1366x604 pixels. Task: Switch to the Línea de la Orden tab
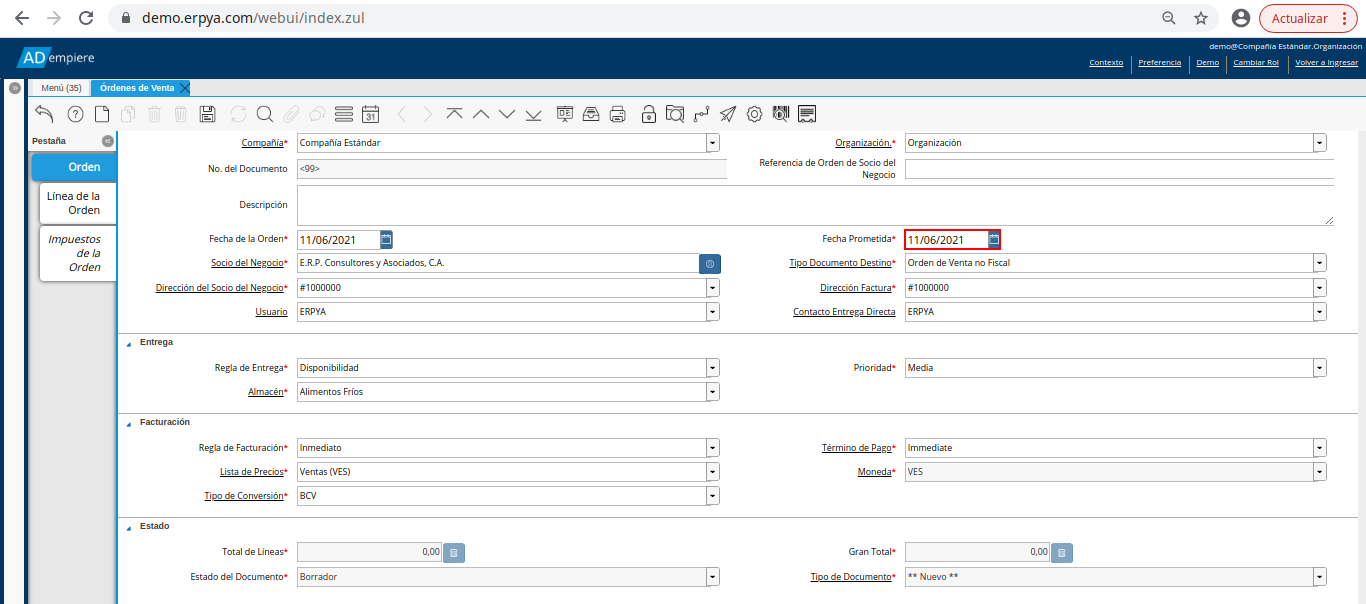[78, 203]
